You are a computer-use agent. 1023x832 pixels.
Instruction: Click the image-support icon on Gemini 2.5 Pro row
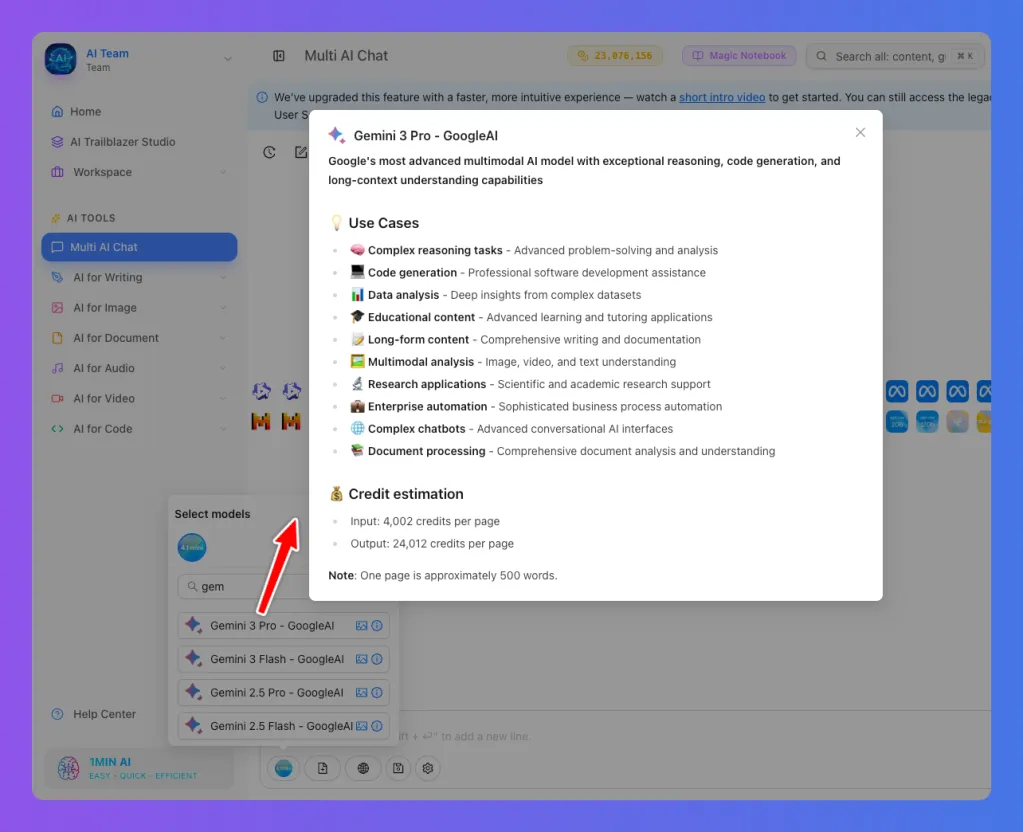361,692
